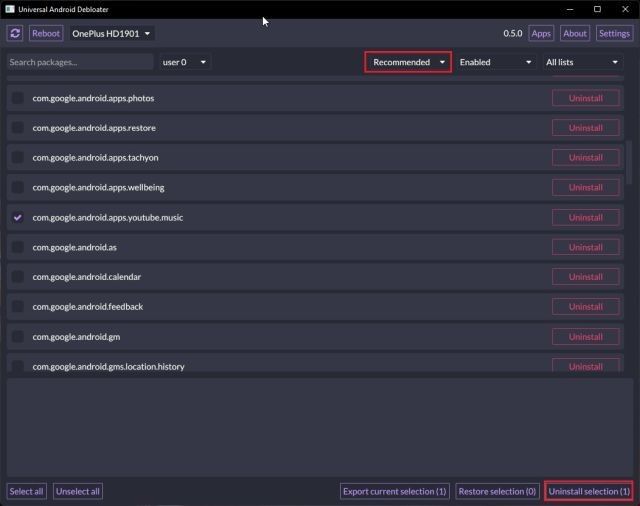Viewport: 640px width, 506px height.
Task: Click Uninstall selection (1) button
Action: [589, 491]
